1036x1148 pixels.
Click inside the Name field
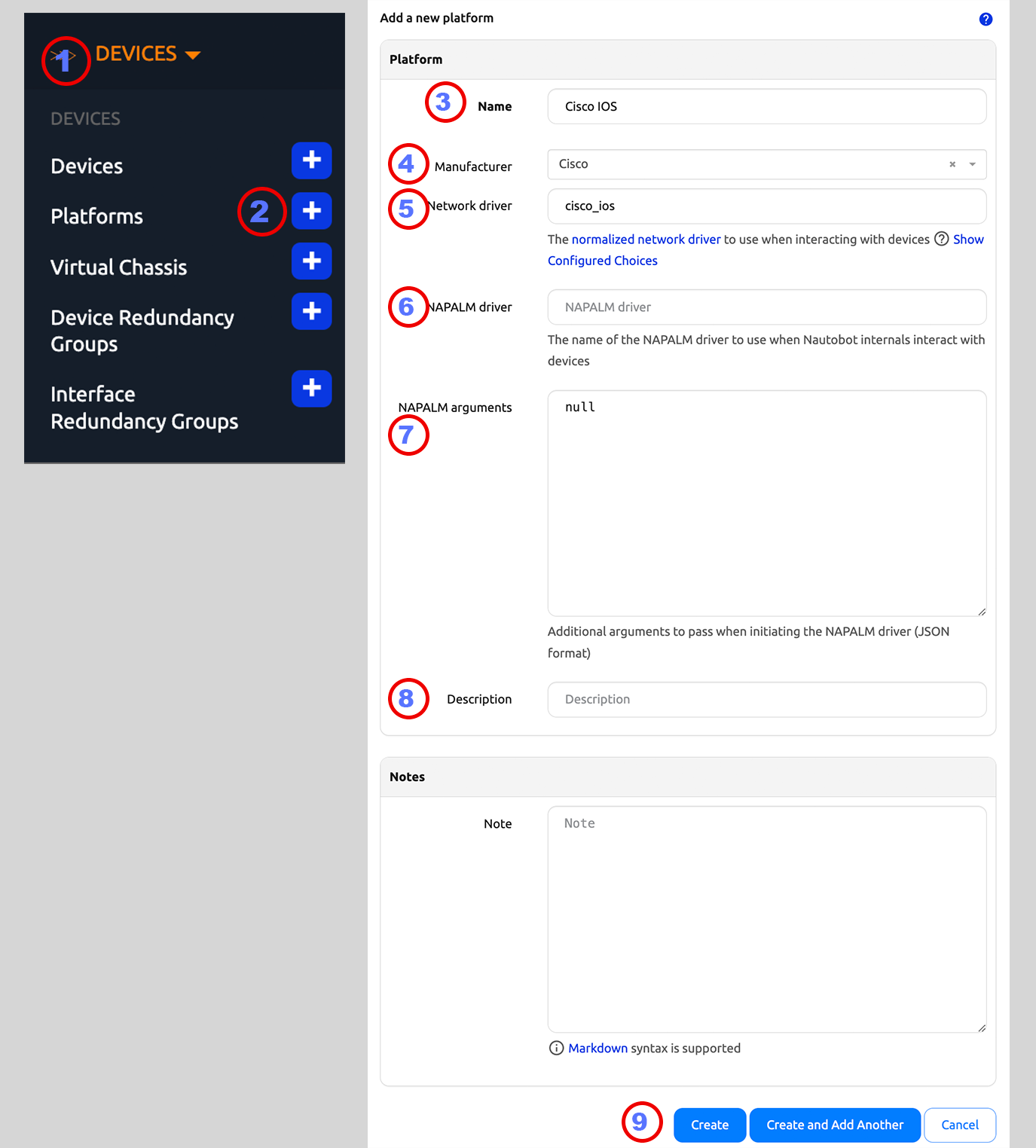click(x=766, y=106)
